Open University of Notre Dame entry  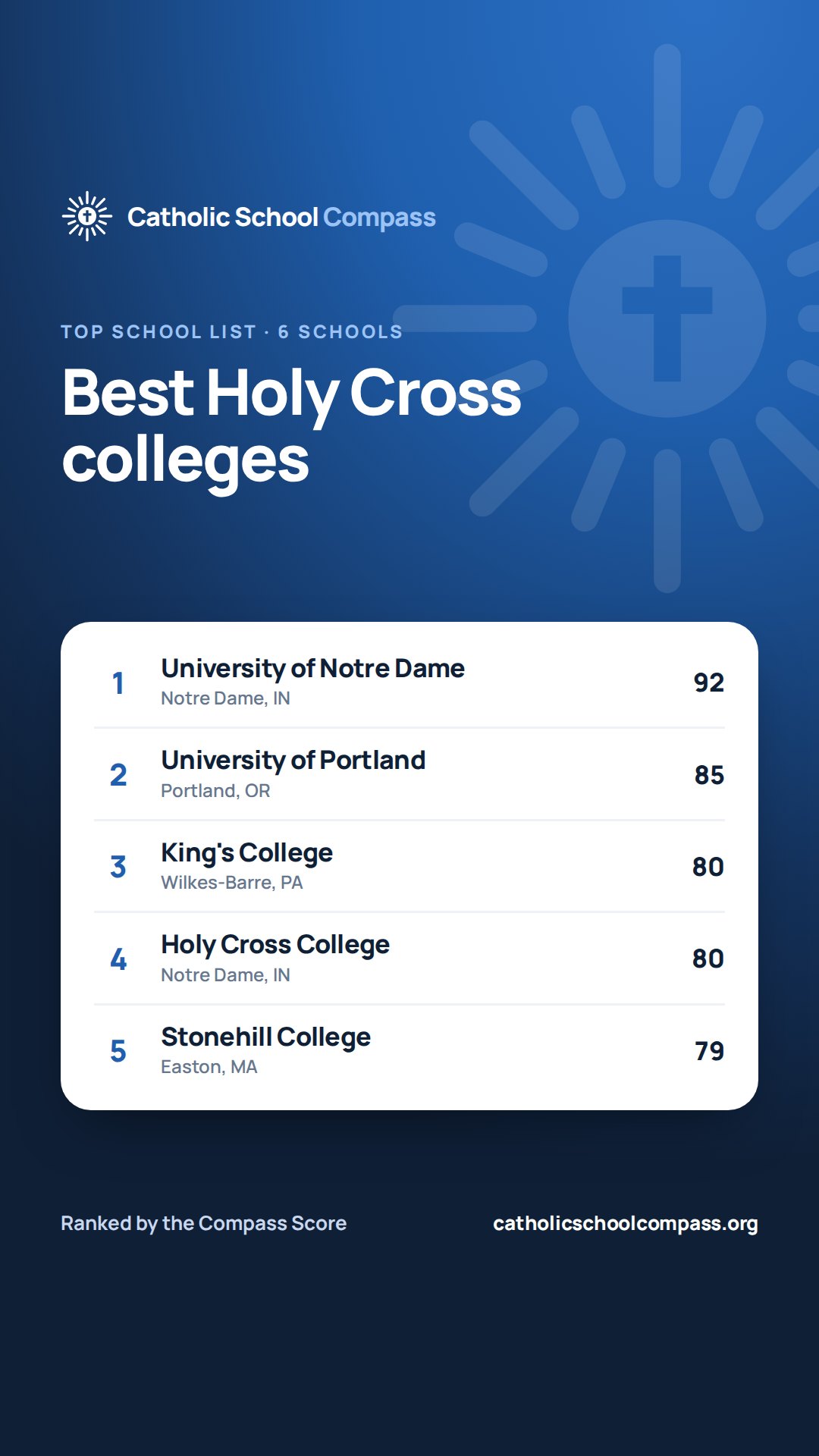click(x=409, y=682)
